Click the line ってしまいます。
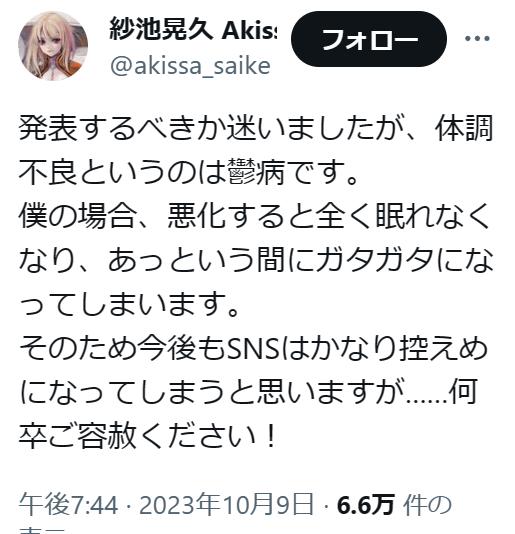 (x=129, y=305)
